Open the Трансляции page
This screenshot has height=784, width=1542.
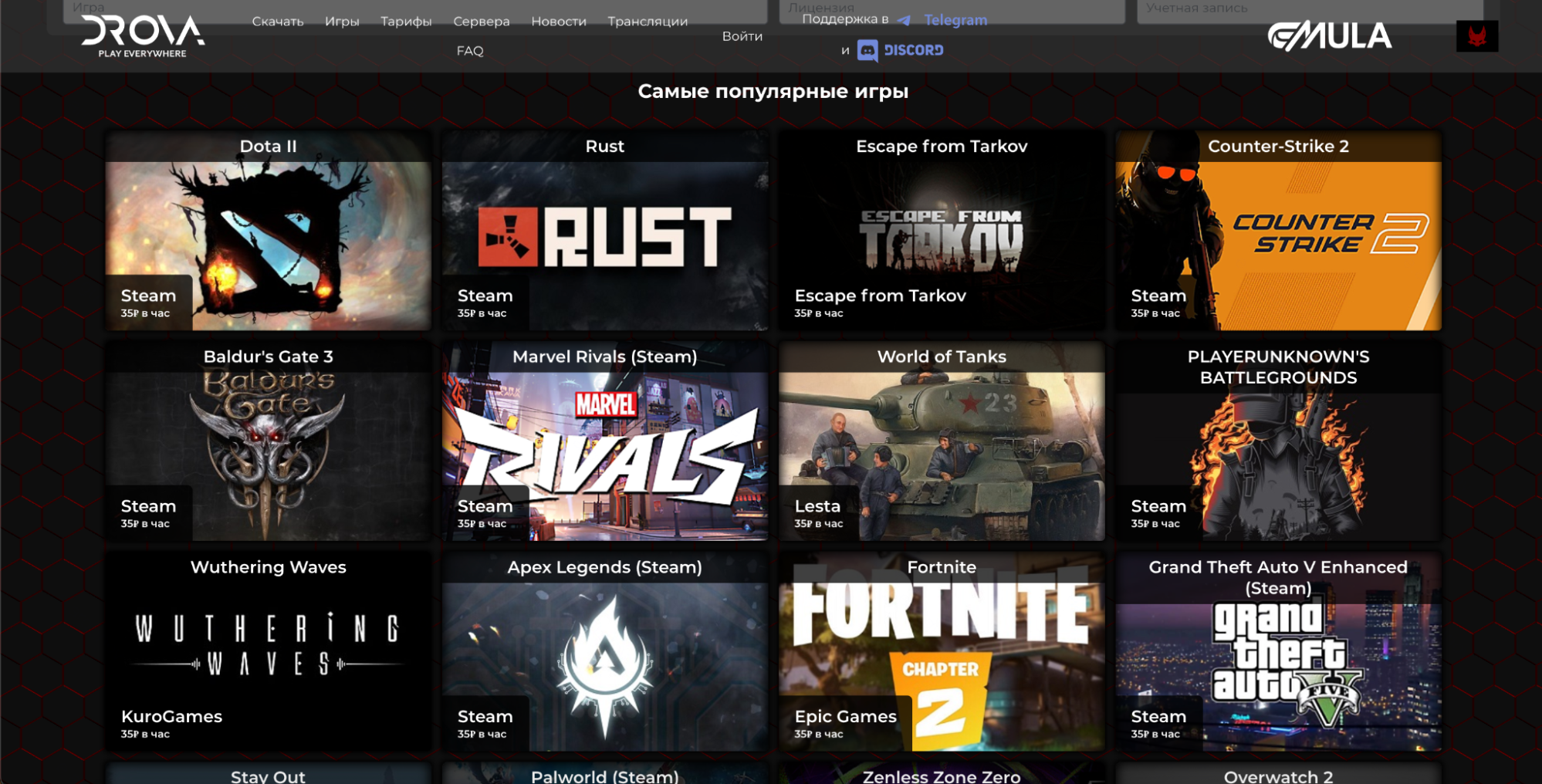[648, 22]
